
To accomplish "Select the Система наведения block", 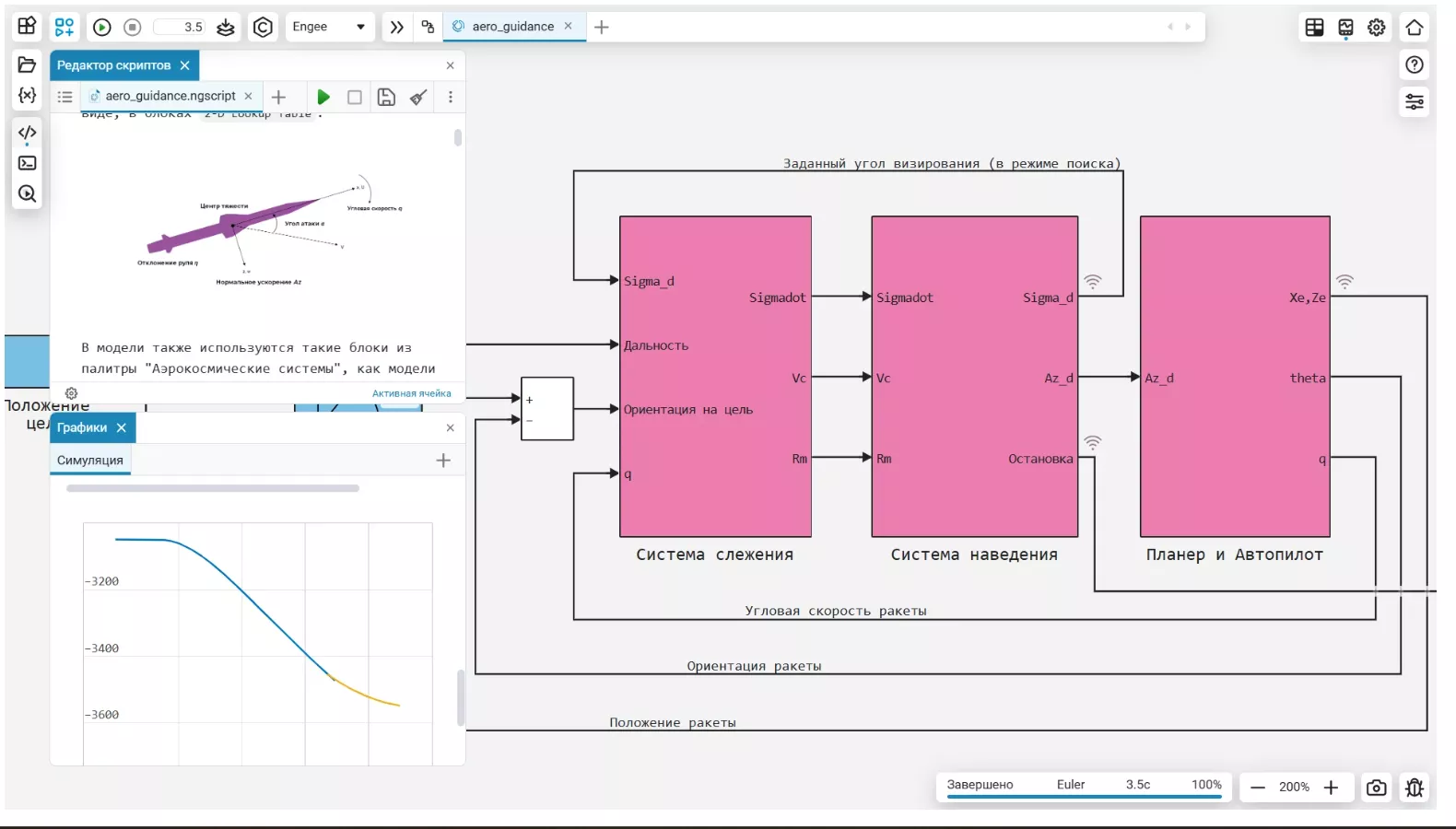I will click(975, 377).
